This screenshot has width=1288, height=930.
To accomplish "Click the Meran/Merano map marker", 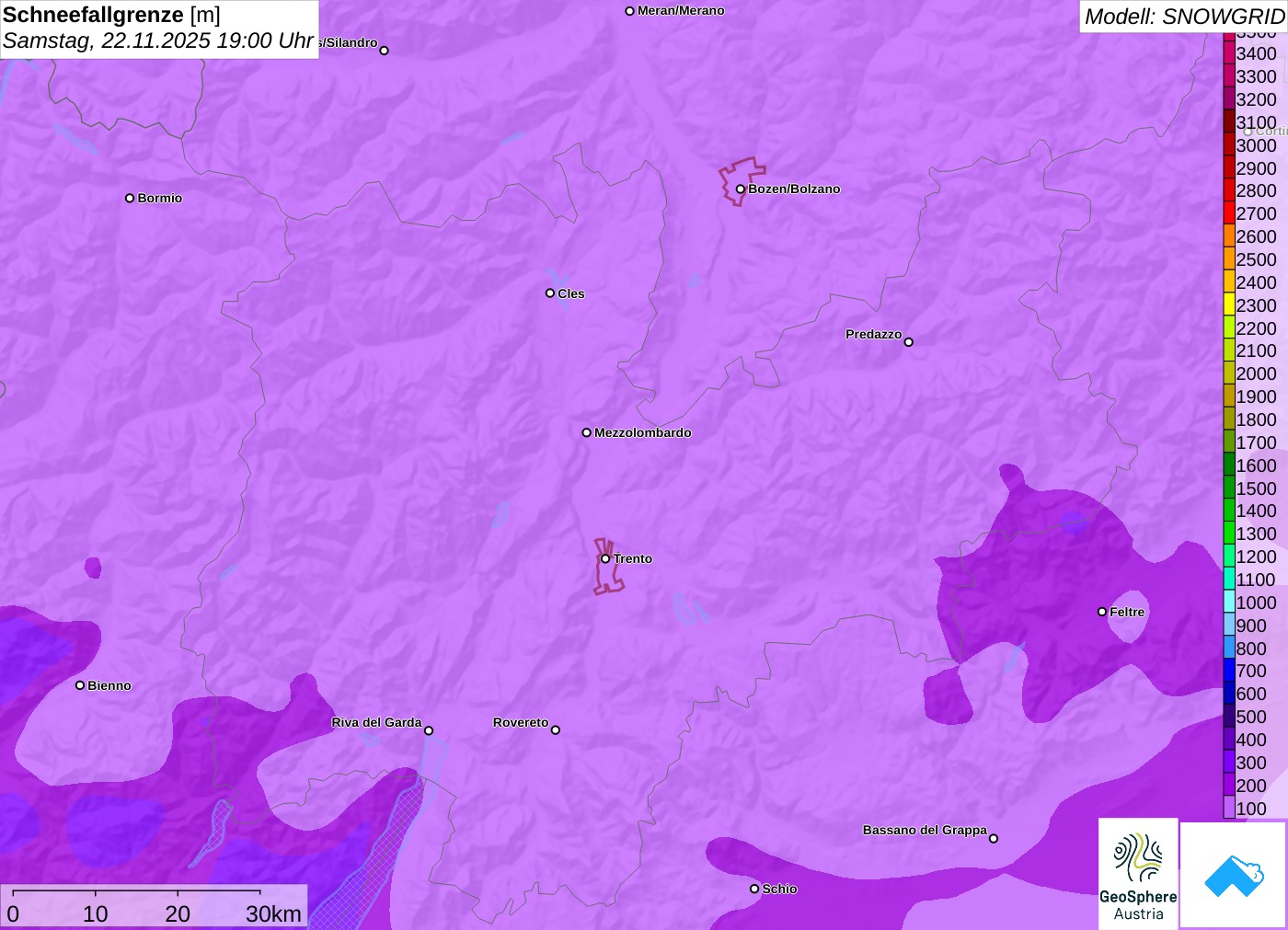I will click(629, 11).
